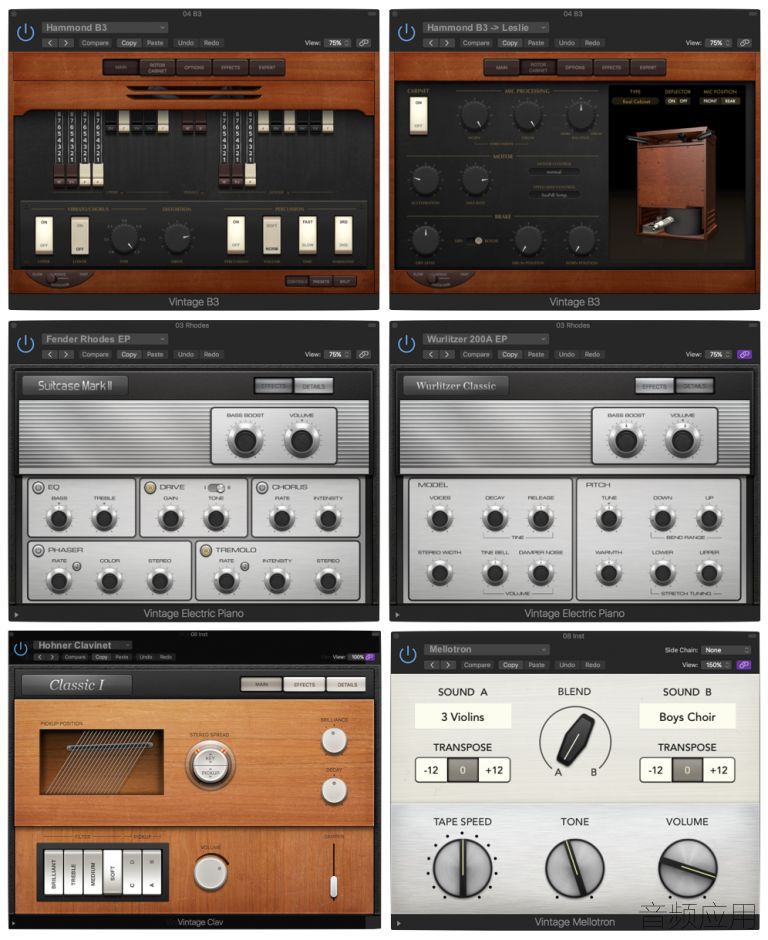
Task: Flip Brake switch in Leslie window
Action: coord(477,240)
